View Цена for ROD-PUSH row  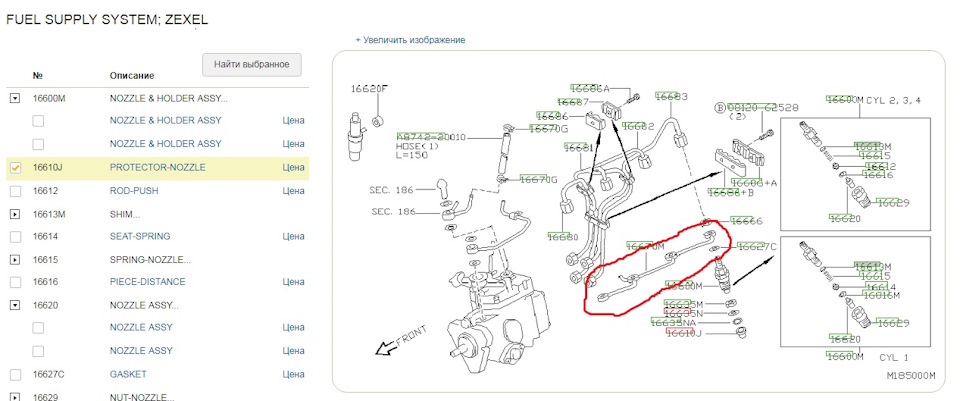click(x=293, y=191)
